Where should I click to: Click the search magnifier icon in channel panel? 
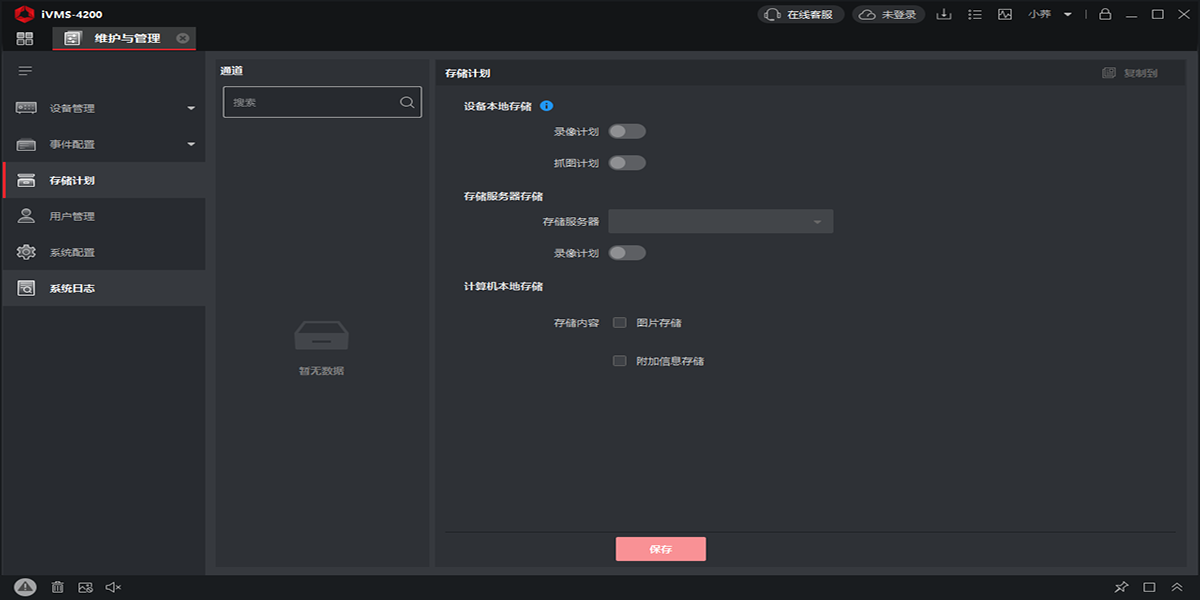[407, 102]
